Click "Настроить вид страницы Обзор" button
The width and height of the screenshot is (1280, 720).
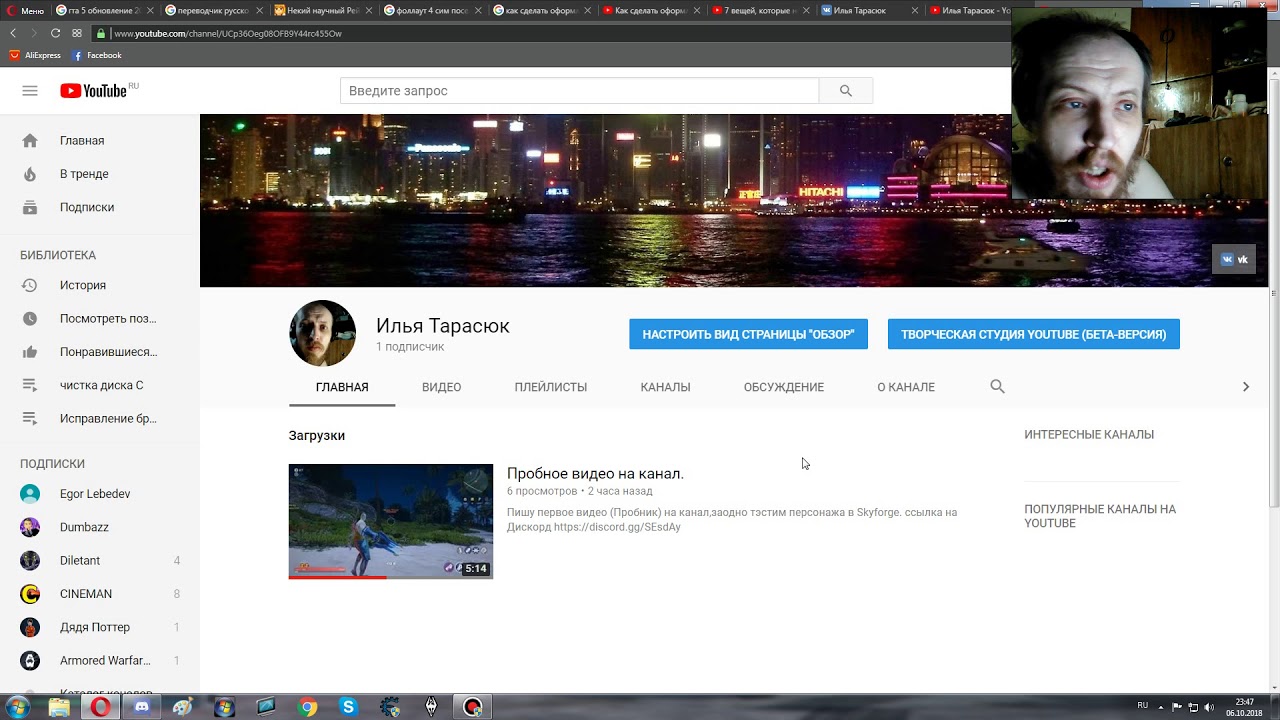[748, 334]
